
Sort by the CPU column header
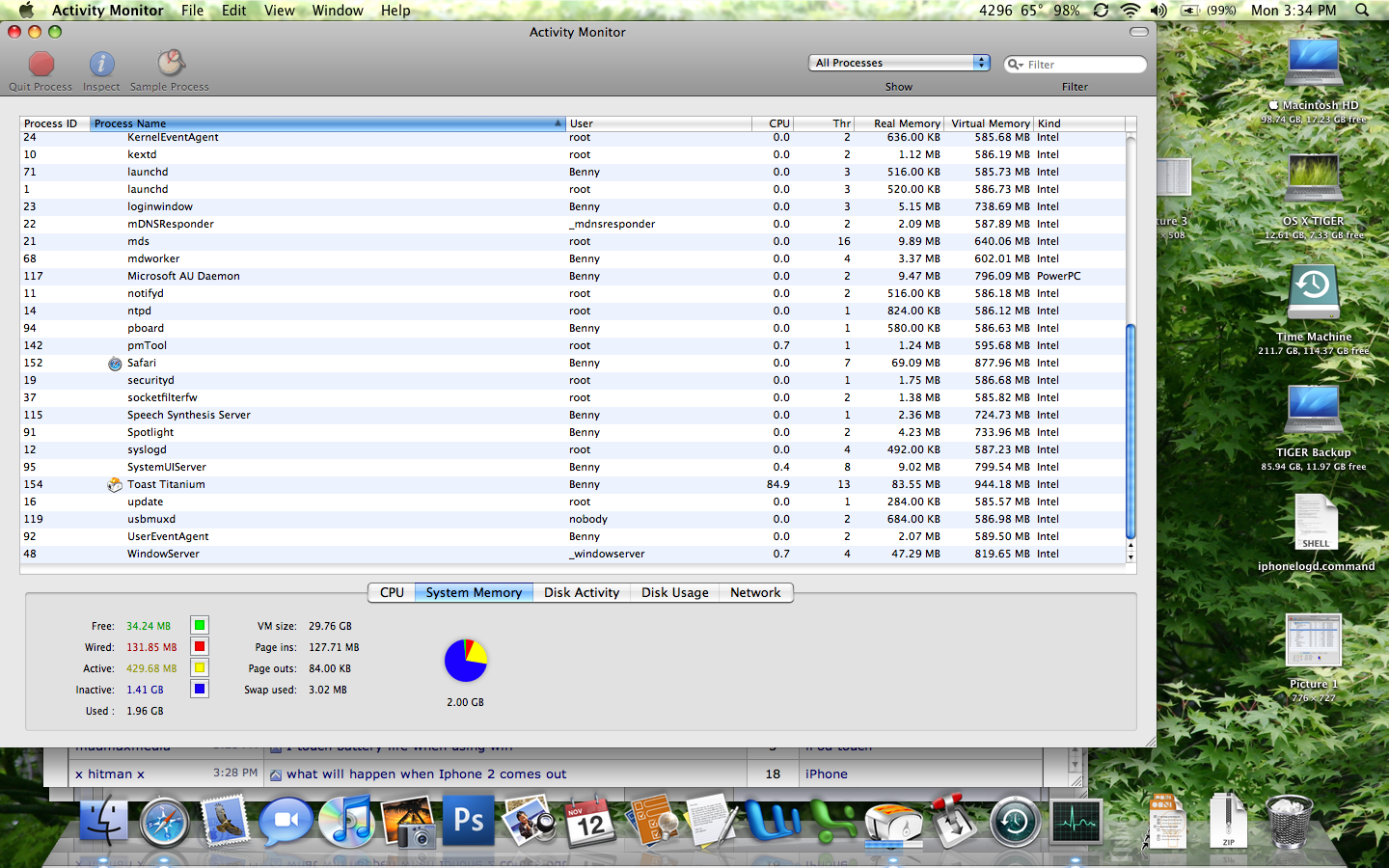pyautogui.click(x=773, y=123)
